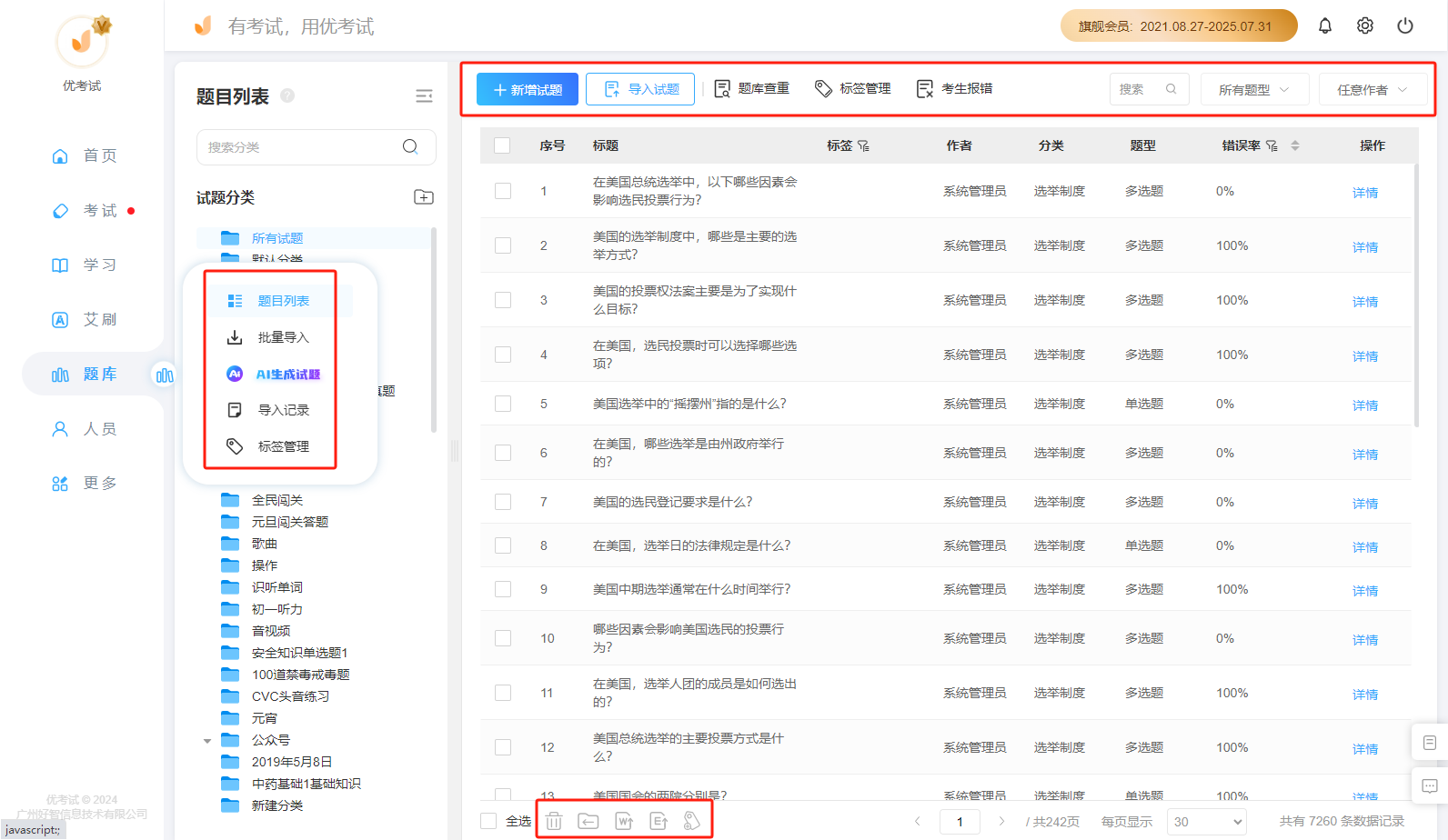Open 详情 for question 6

pos(1364,454)
